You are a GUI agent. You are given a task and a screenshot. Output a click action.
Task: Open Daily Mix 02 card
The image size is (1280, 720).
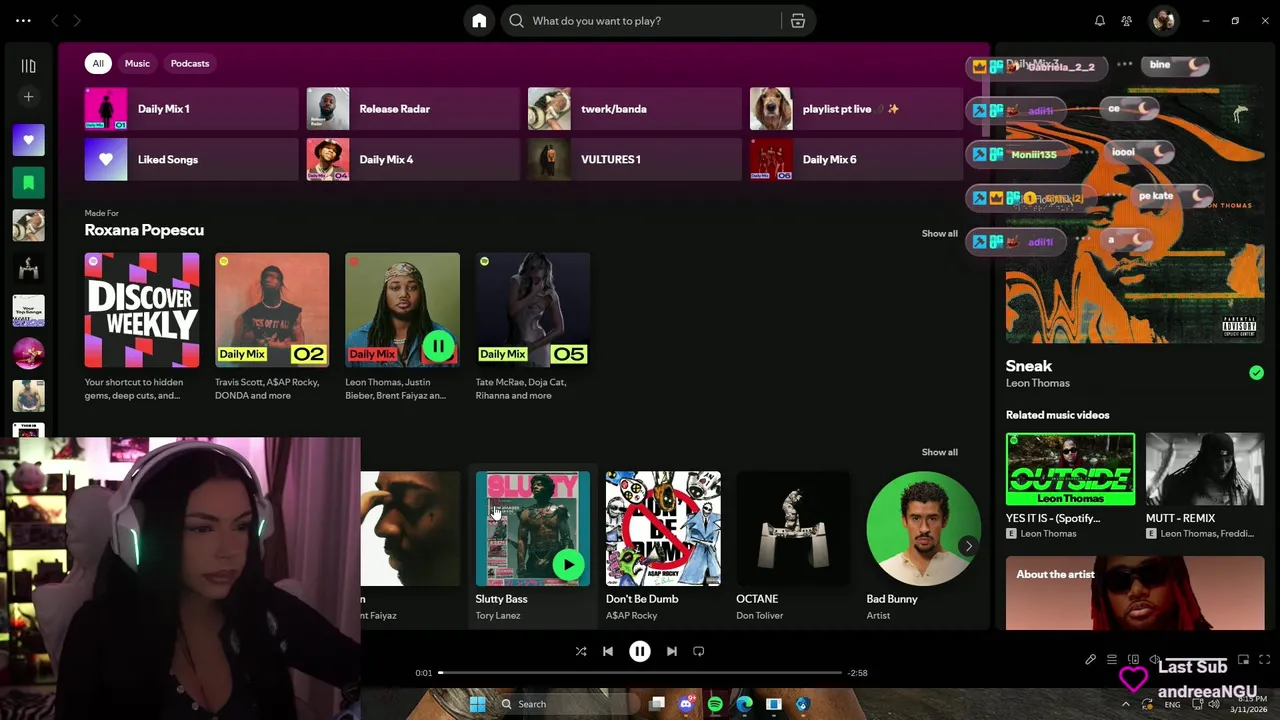[272, 327]
